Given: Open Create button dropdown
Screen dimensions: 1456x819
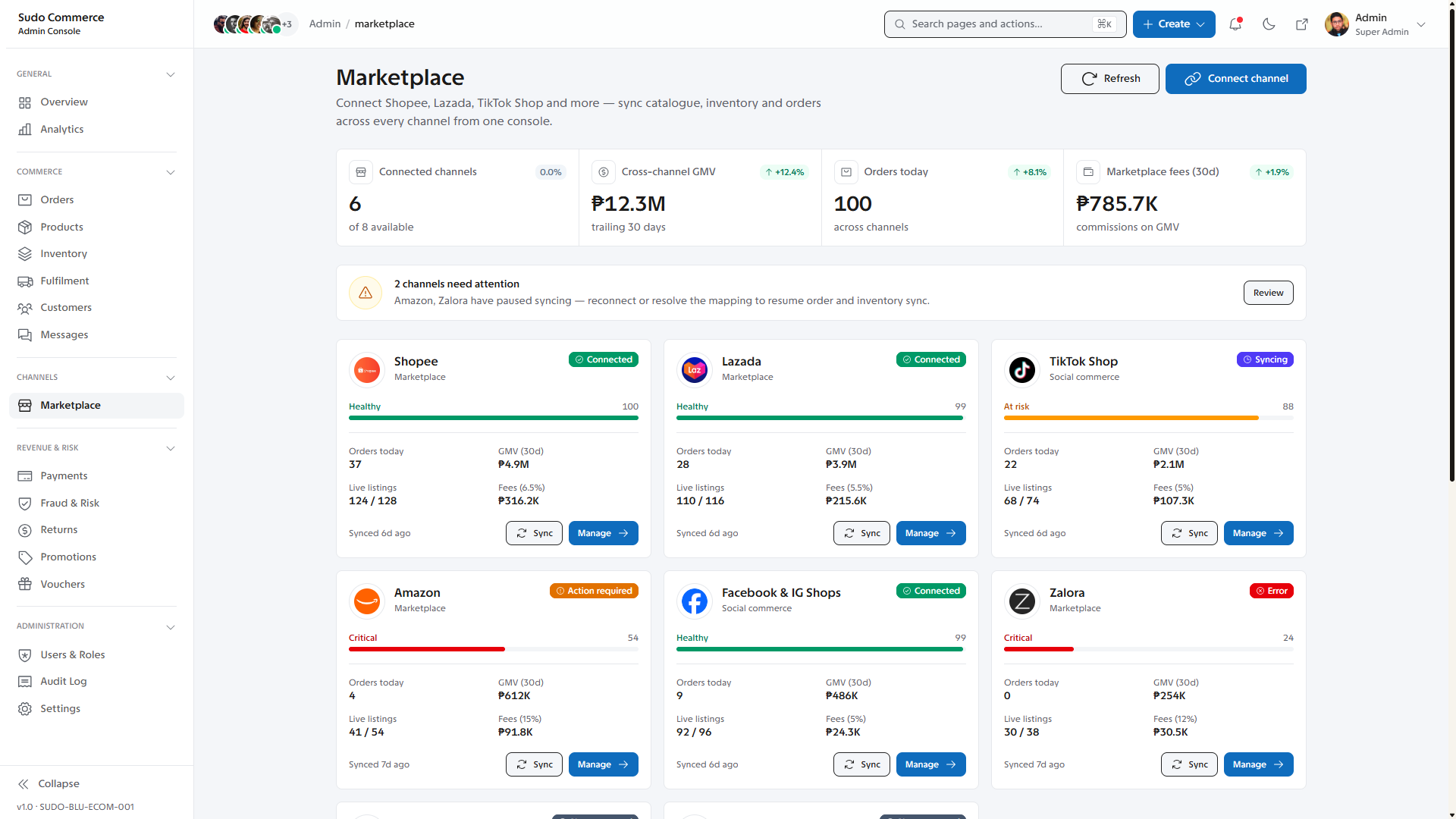Looking at the screenshot, I should coord(1174,24).
